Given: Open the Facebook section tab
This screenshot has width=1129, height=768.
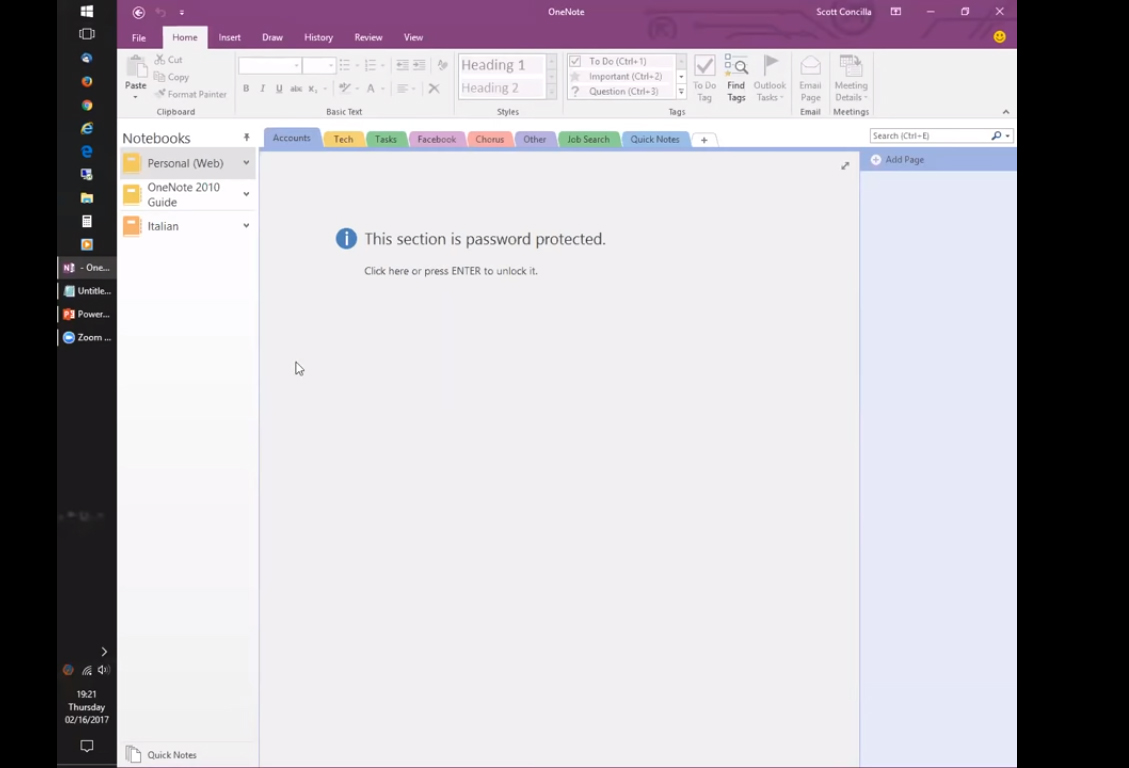Looking at the screenshot, I should coord(436,140).
